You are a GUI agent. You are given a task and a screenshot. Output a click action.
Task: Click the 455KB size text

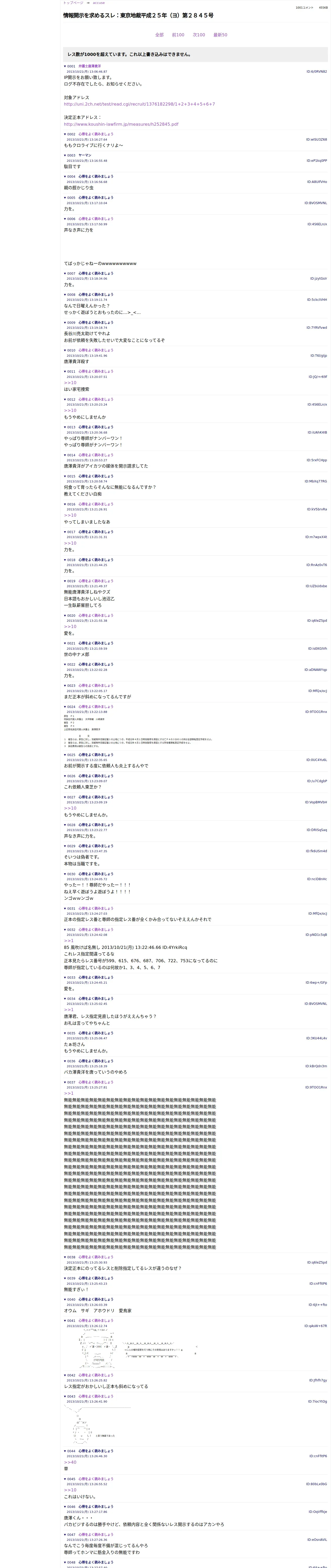[323, 8]
